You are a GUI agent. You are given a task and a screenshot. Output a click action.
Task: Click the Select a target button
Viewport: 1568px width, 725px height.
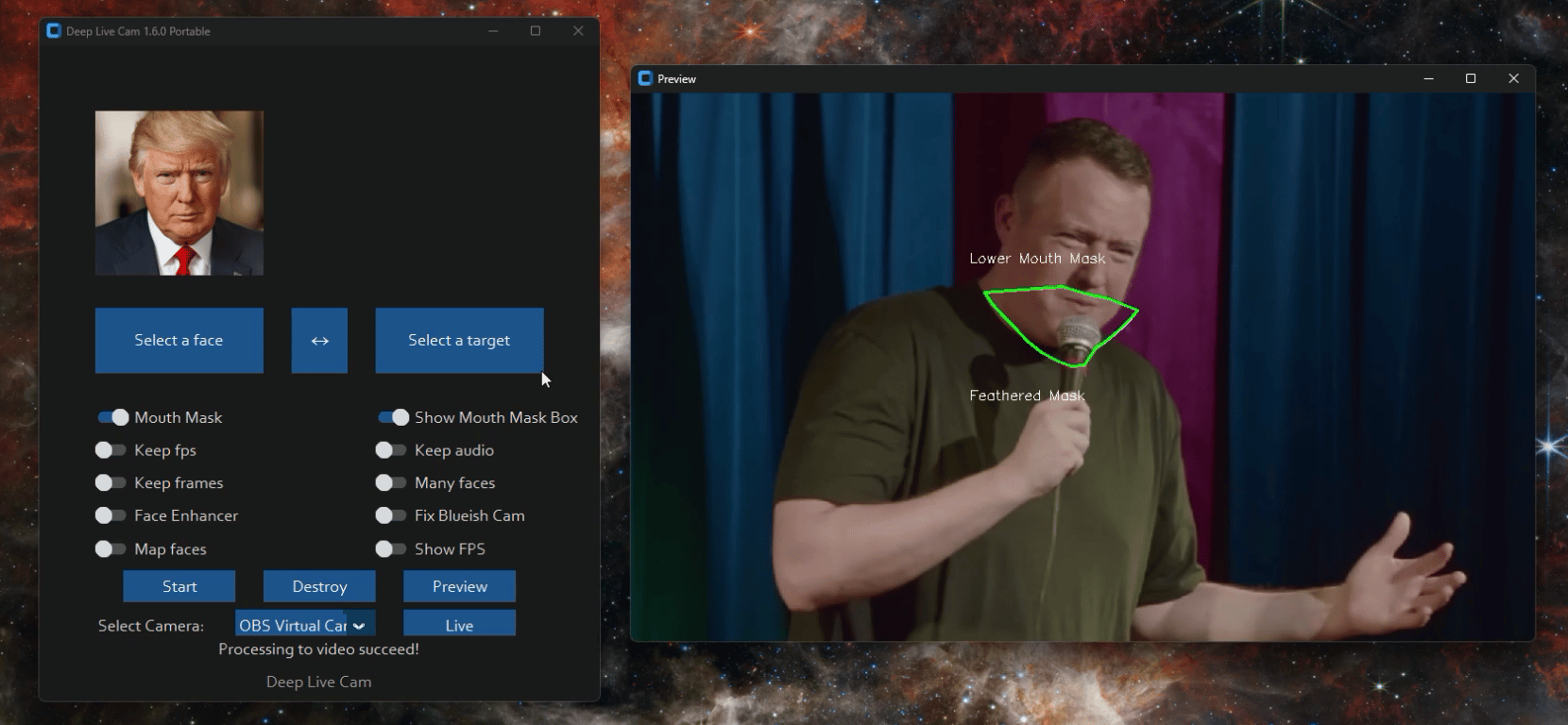[x=459, y=341]
